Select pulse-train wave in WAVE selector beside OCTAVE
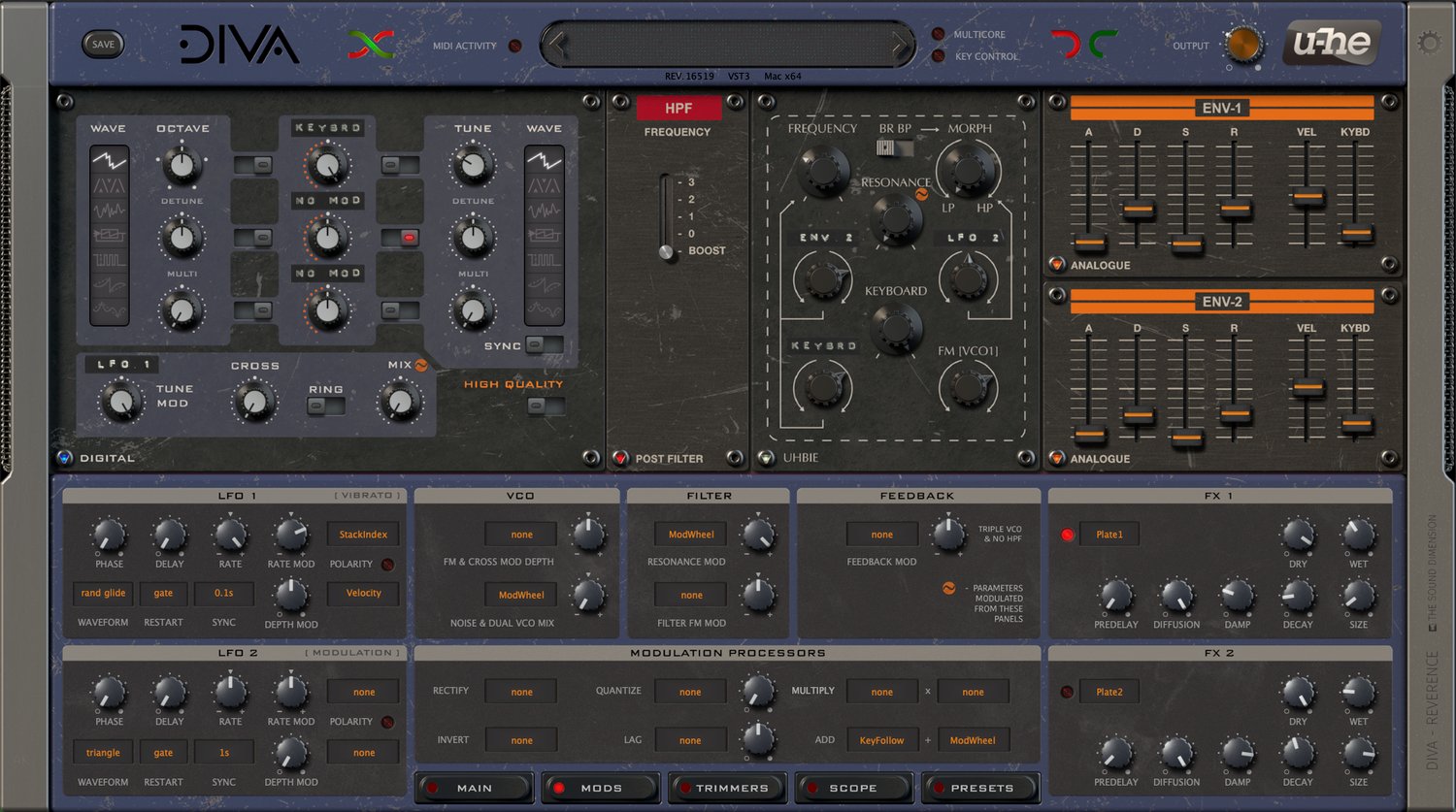 [x=109, y=260]
